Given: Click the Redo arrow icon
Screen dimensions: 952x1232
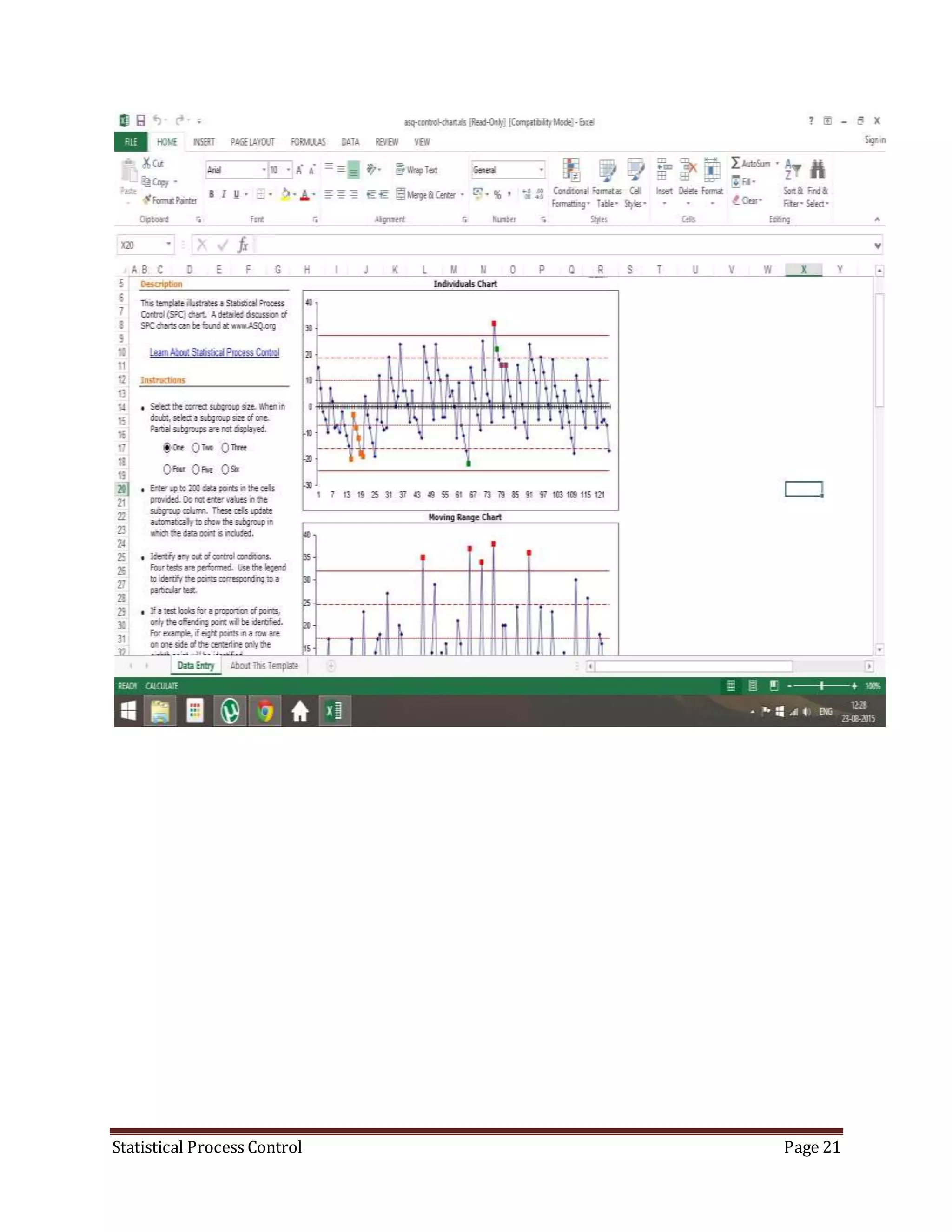Looking at the screenshot, I should pos(179,120).
